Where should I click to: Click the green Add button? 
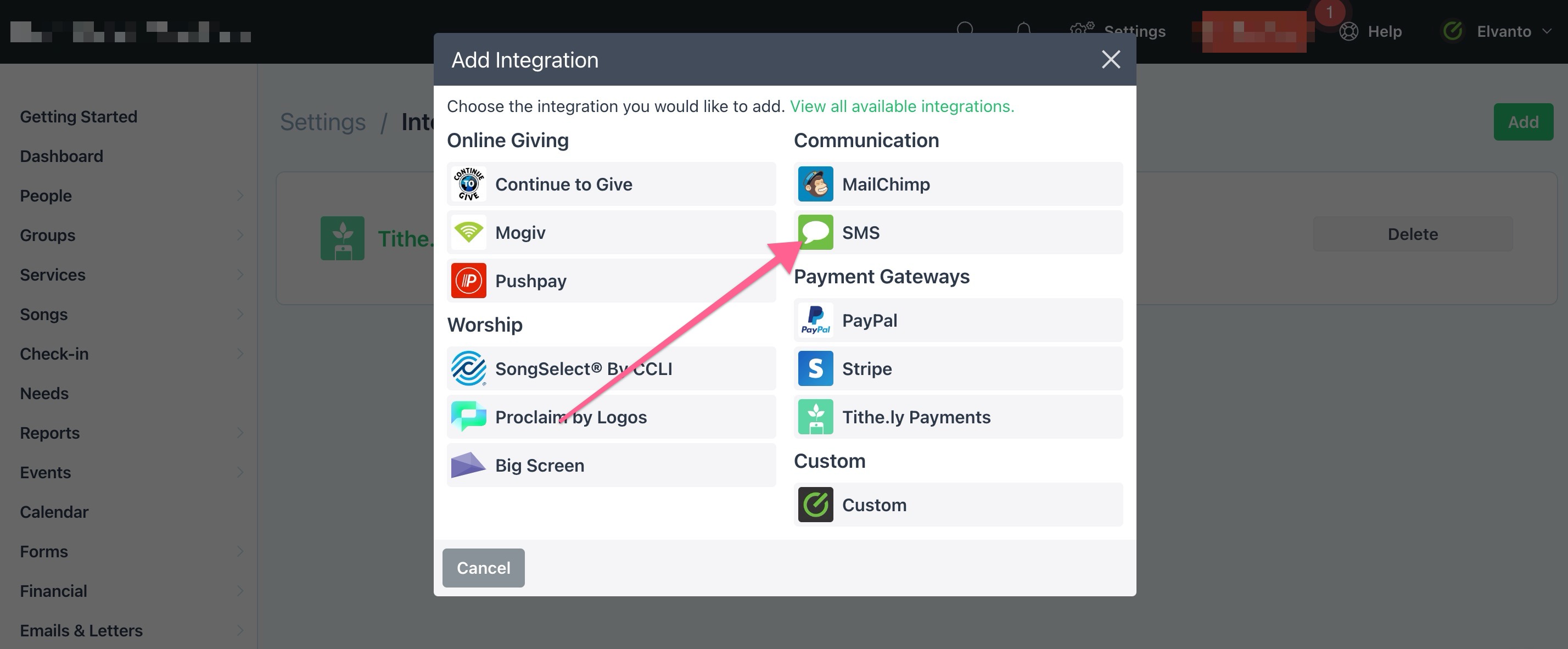pyautogui.click(x=1523, y=122)
